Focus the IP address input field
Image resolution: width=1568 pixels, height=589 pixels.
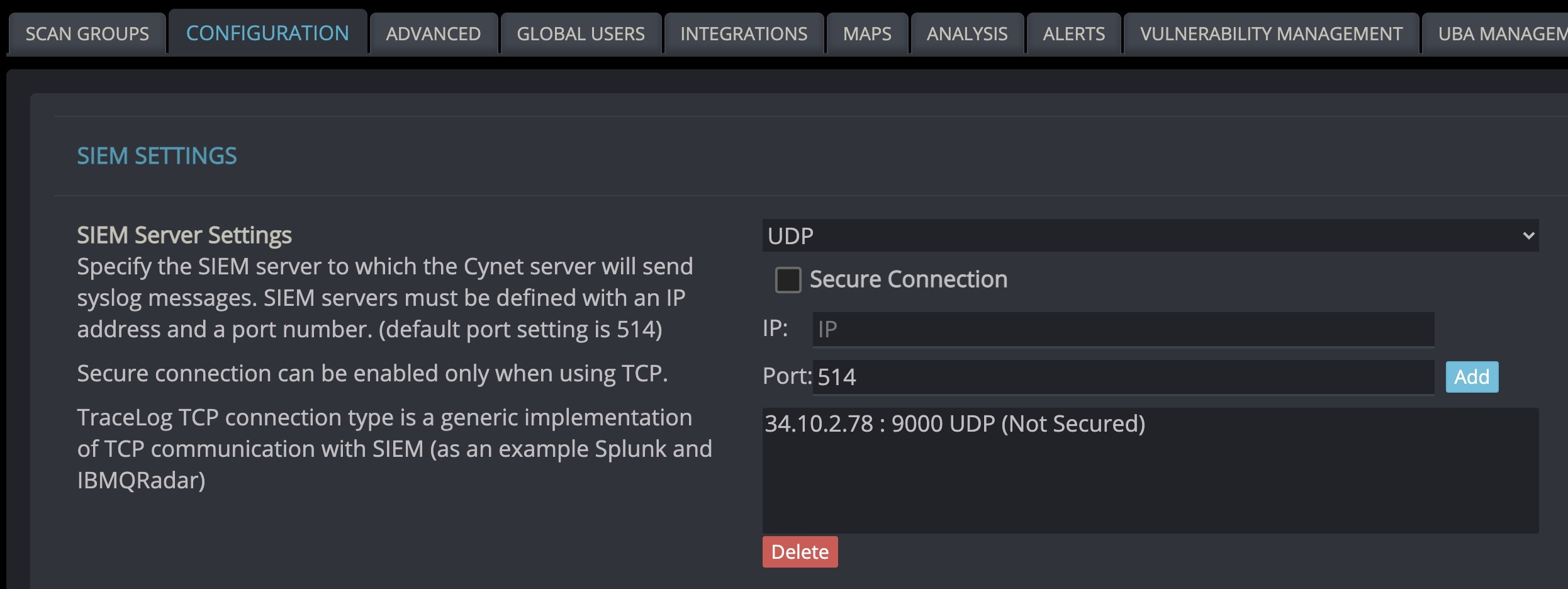coord(1123,328)
